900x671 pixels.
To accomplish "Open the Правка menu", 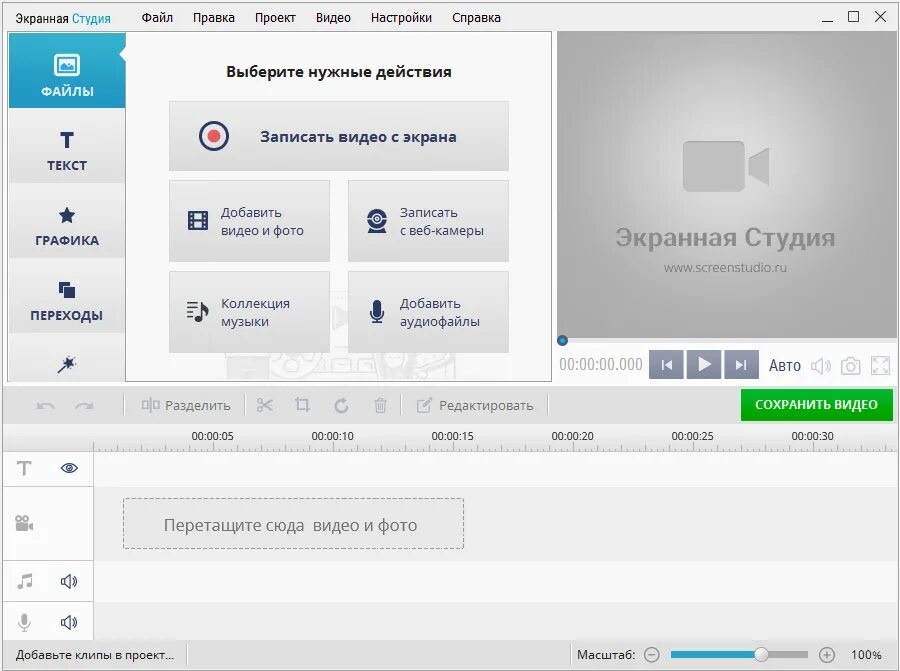I will [214, 18].
